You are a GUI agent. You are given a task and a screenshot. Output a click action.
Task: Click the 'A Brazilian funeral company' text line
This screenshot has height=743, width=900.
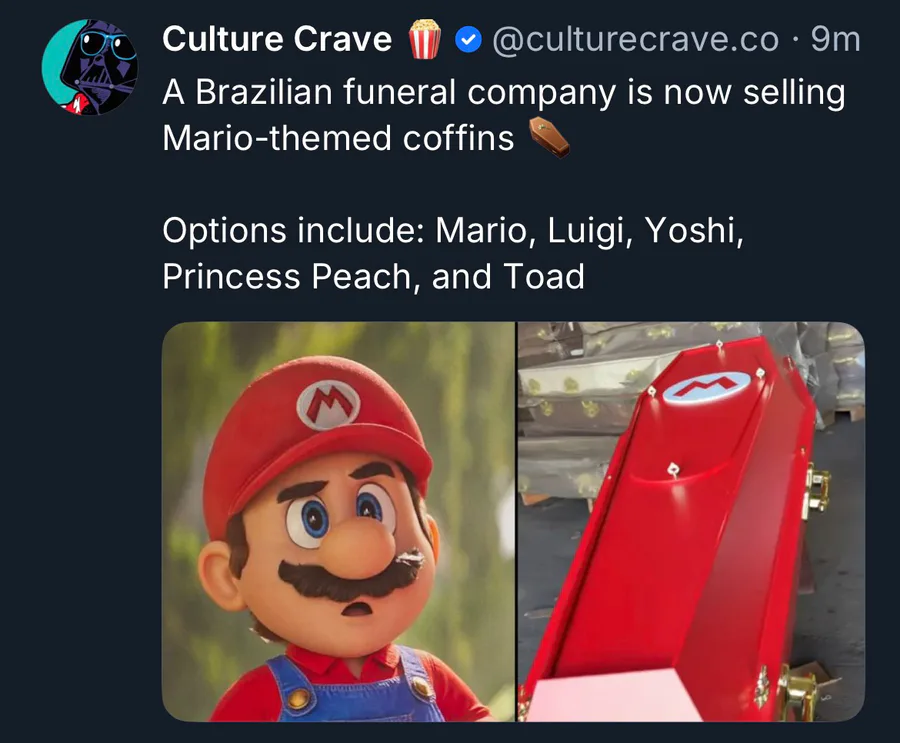click(503, 93)
